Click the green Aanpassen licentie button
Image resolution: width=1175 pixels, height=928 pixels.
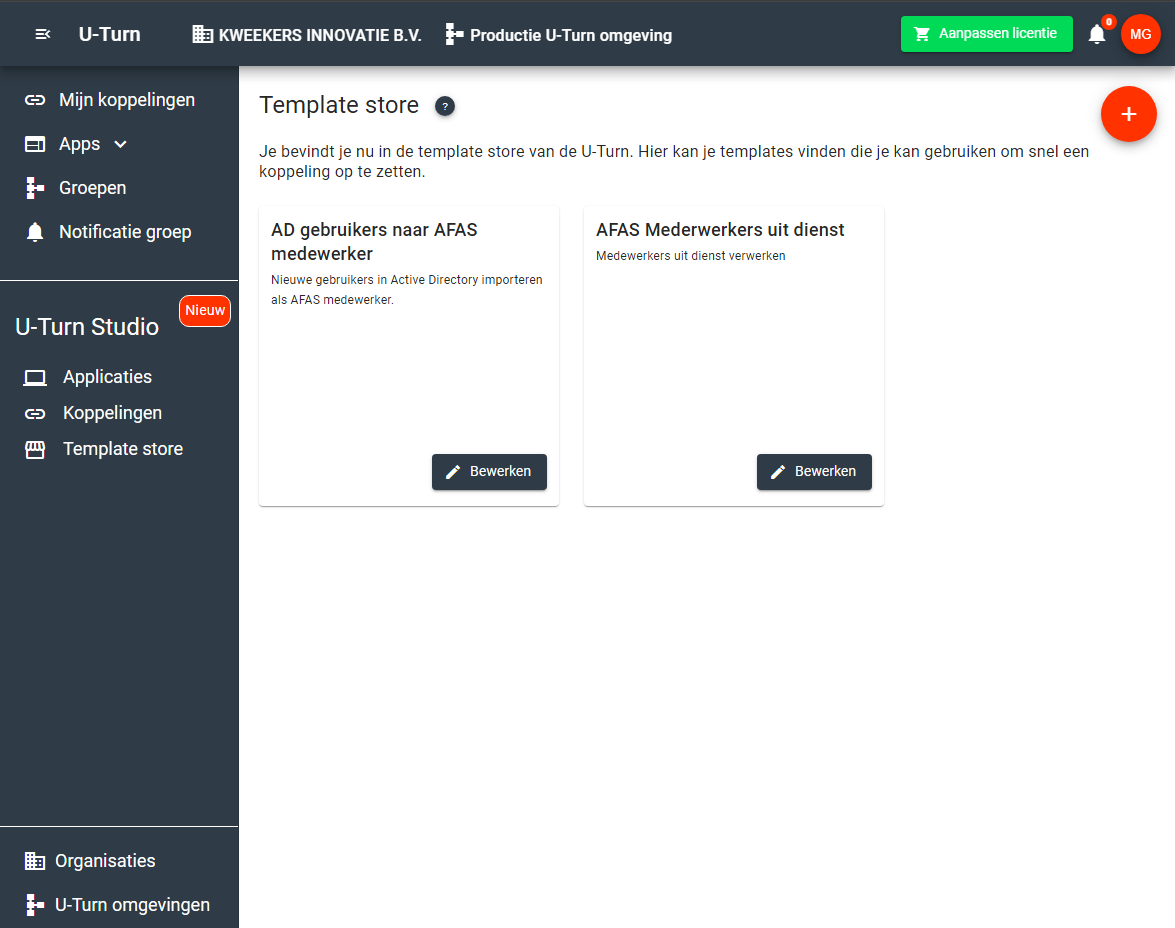pyautogui.click(x=986, y=34)
